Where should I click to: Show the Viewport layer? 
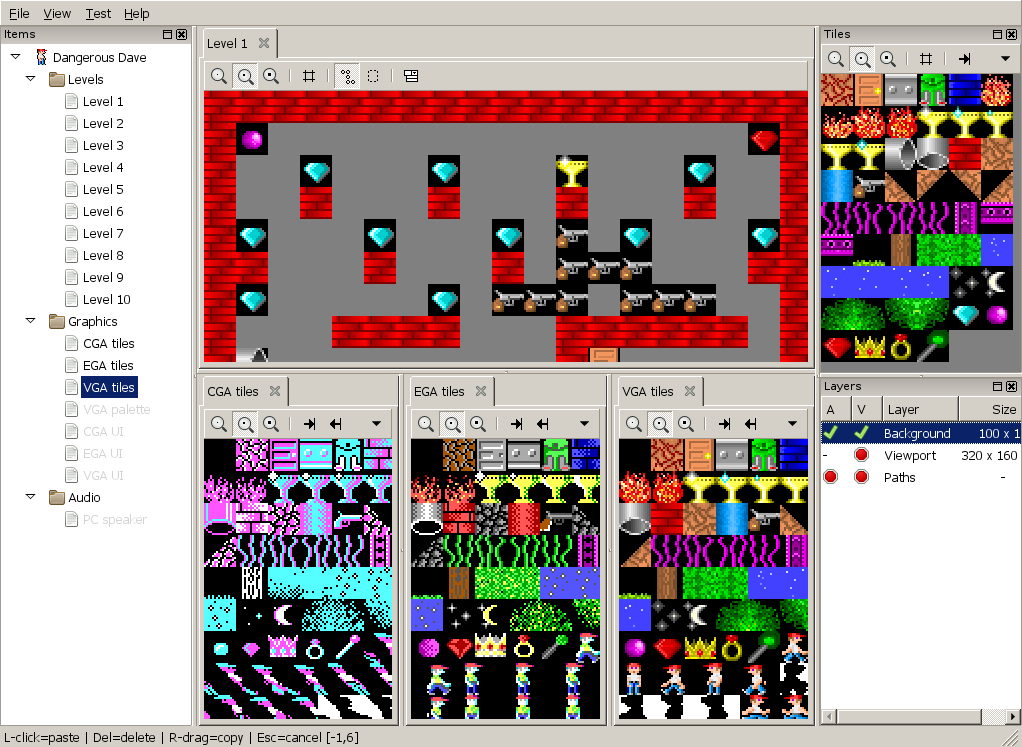click(862, 455)
